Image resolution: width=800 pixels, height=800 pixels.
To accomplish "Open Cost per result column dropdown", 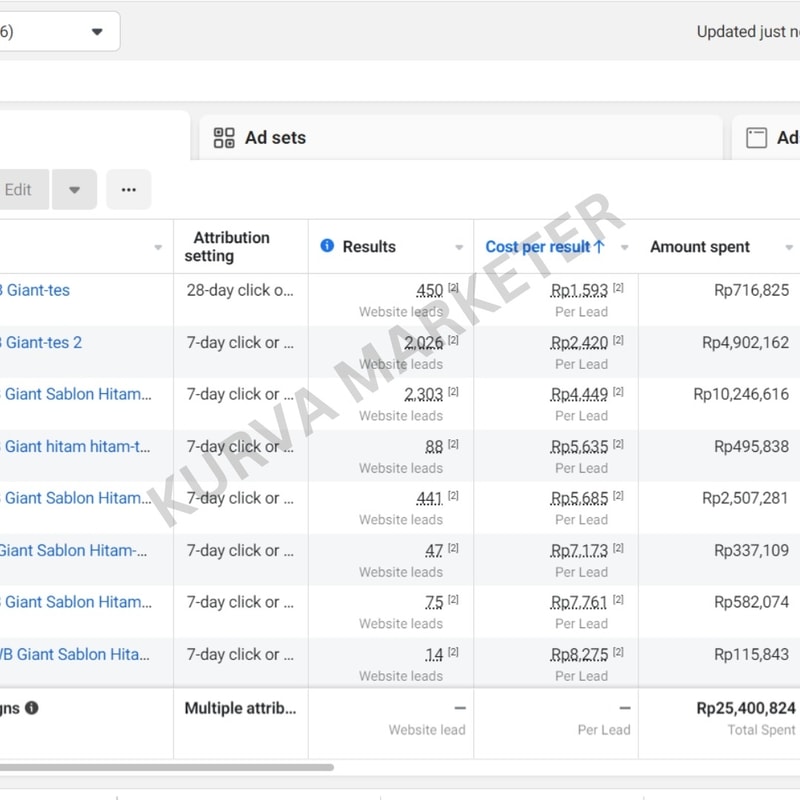I will tap(624, 247).
